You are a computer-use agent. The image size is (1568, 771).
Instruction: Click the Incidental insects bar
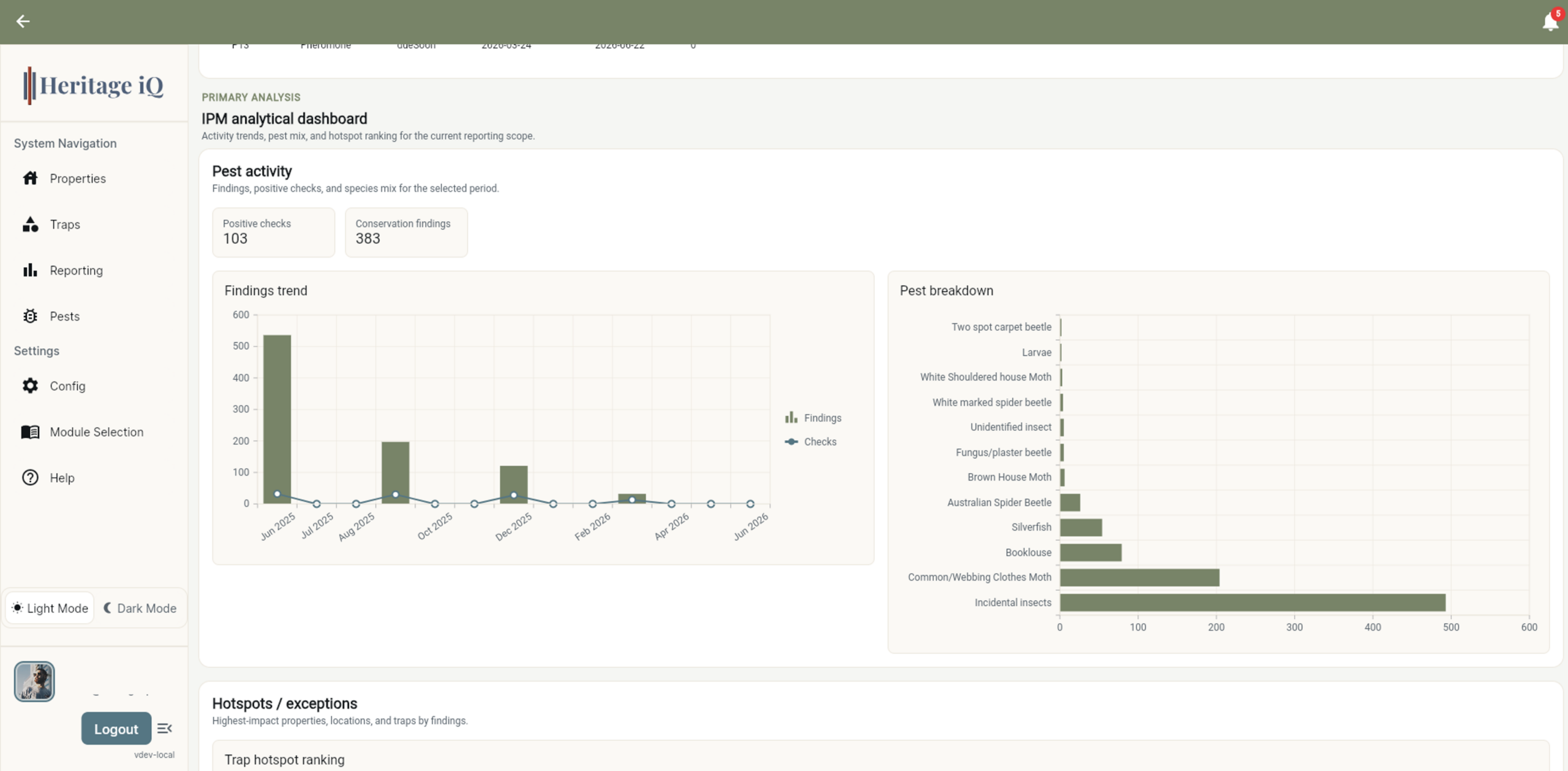click(1253, 602)
